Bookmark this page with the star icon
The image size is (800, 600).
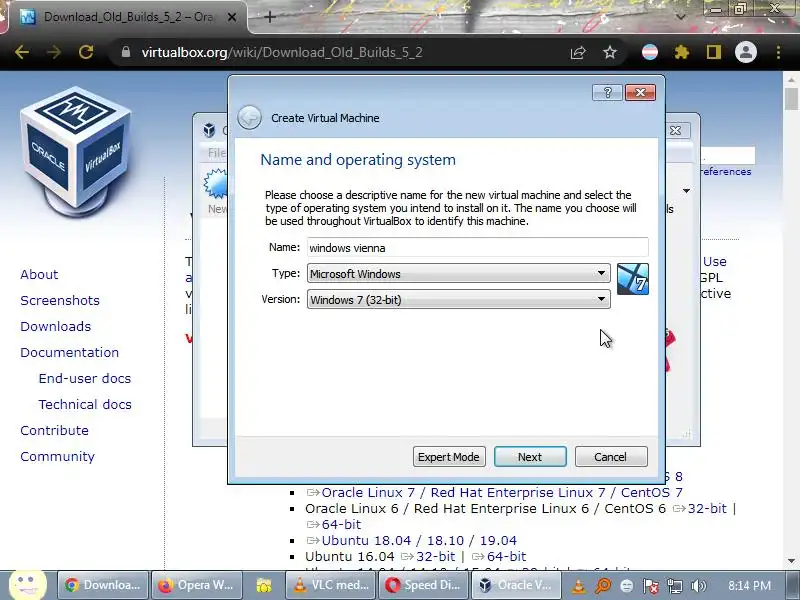coord(610,52)
